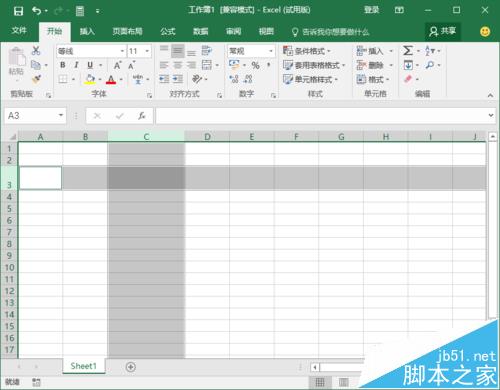Decrease indent

coord(164,79)
